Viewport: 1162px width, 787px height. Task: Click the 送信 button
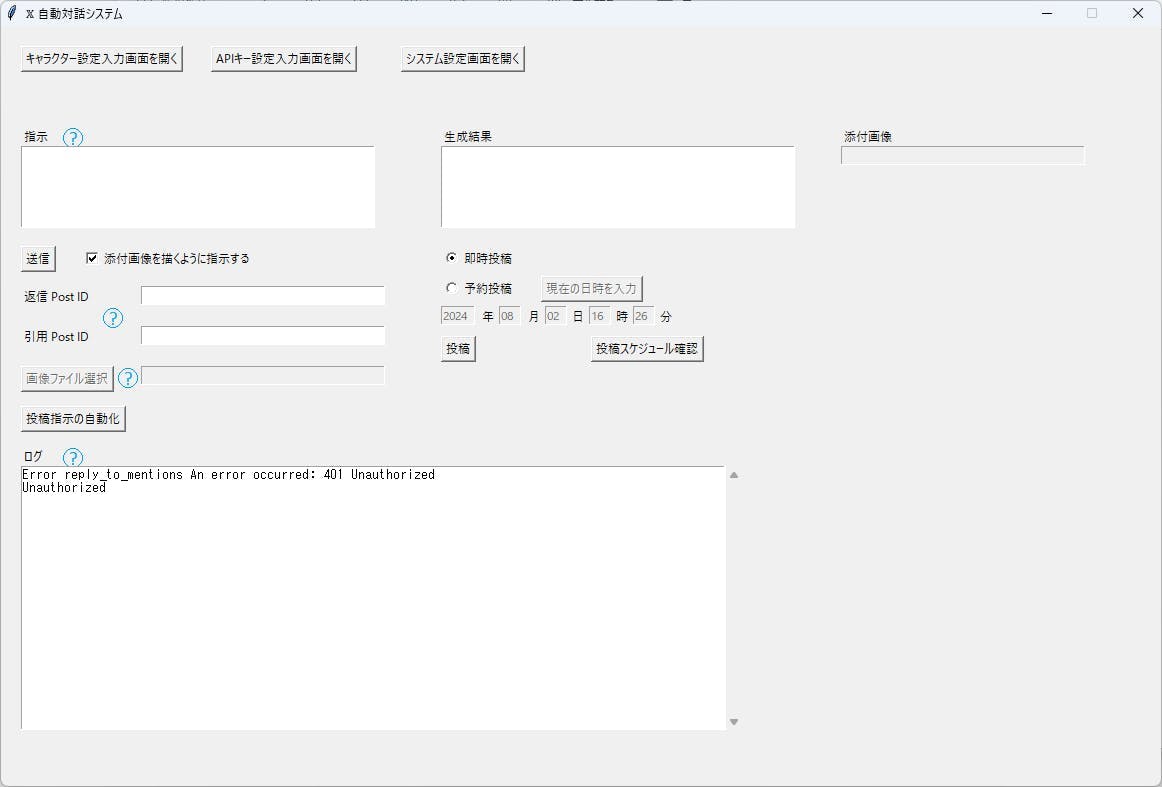click(x=37, y=258)
